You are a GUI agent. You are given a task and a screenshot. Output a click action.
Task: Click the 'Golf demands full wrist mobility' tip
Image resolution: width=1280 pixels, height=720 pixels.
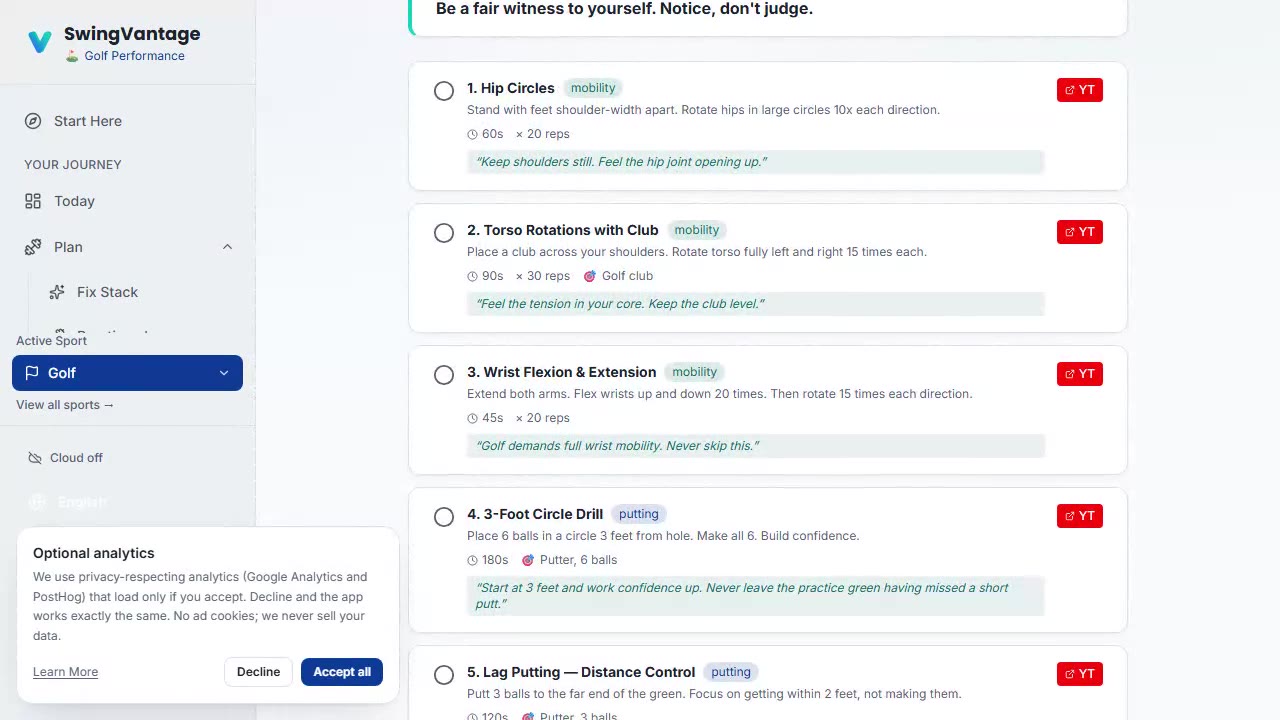755,446
